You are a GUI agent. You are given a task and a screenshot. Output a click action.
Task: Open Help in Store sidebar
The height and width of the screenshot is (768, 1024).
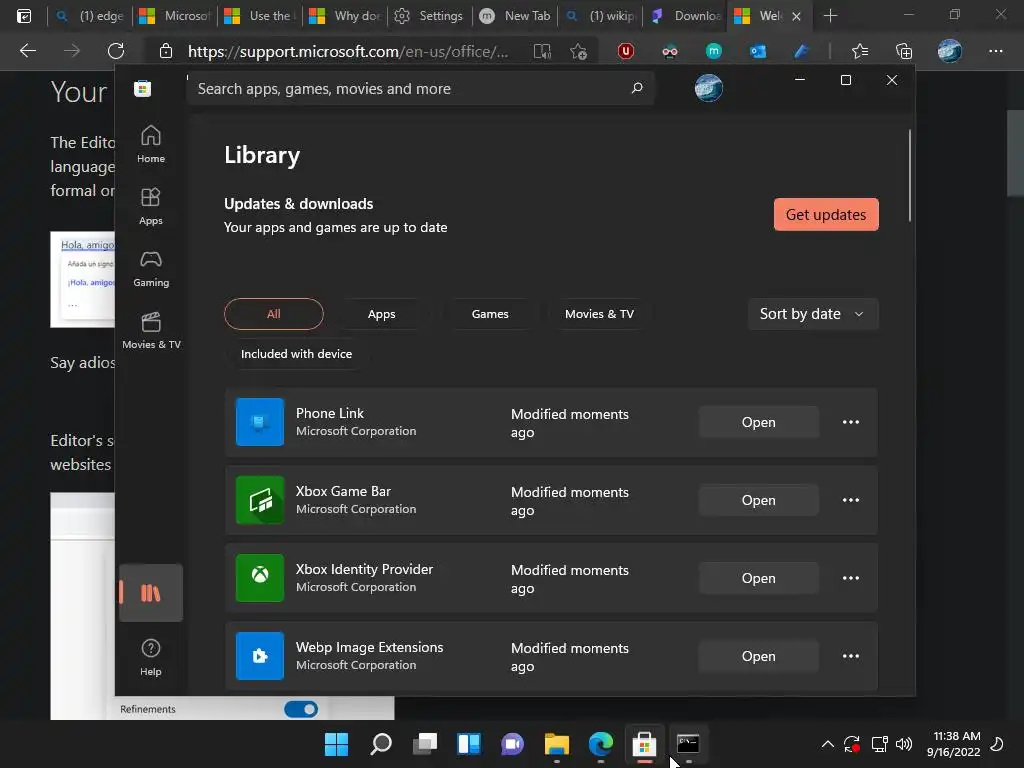tap(151, 657)
